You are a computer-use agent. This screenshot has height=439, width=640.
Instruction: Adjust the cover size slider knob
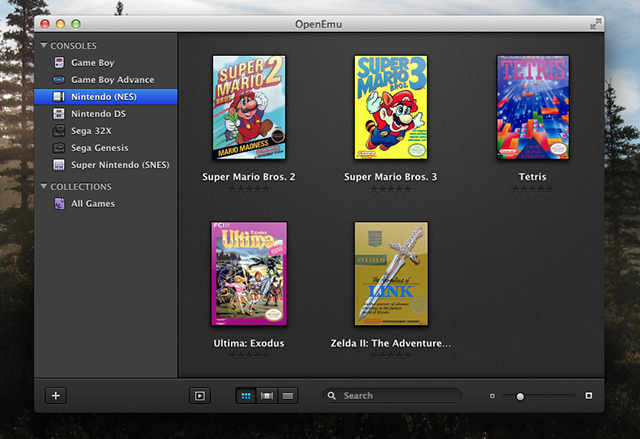(520, 396)
